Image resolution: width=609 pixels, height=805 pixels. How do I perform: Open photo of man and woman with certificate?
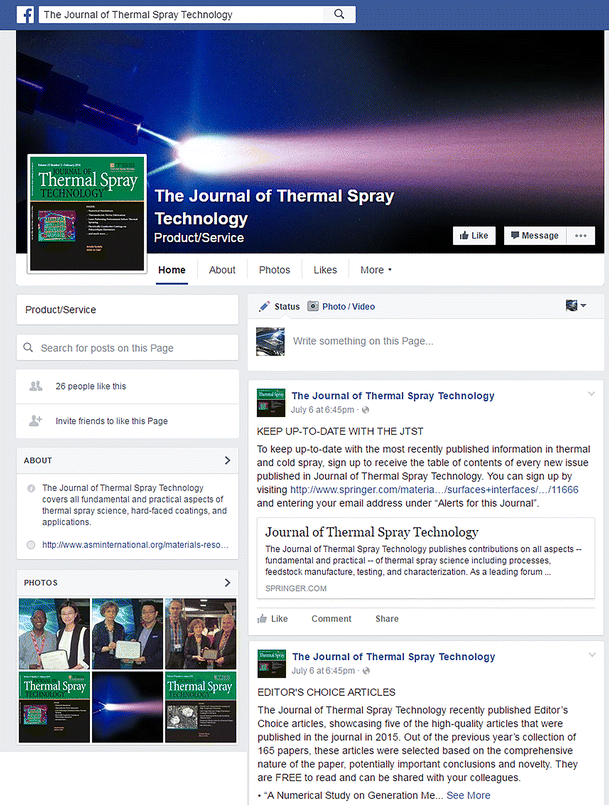pos(54,634)
